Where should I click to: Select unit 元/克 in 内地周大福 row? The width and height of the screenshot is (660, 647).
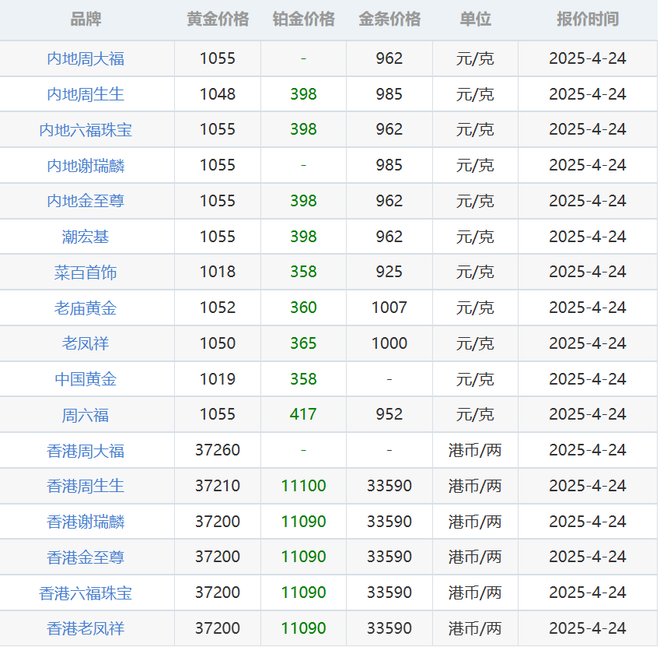point(475,59)
